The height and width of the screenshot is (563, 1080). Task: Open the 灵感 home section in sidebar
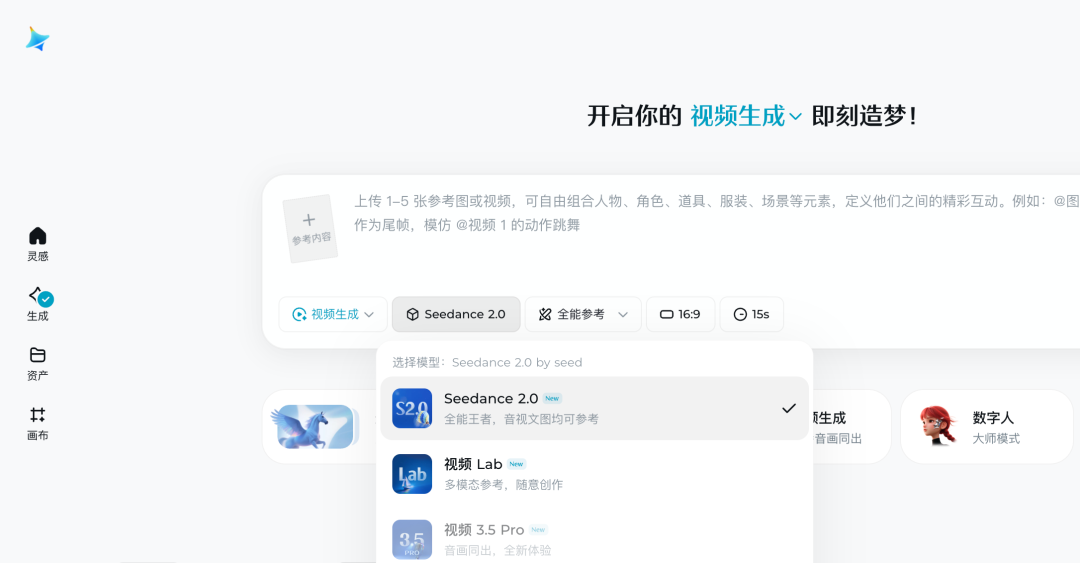click(37, 245)
